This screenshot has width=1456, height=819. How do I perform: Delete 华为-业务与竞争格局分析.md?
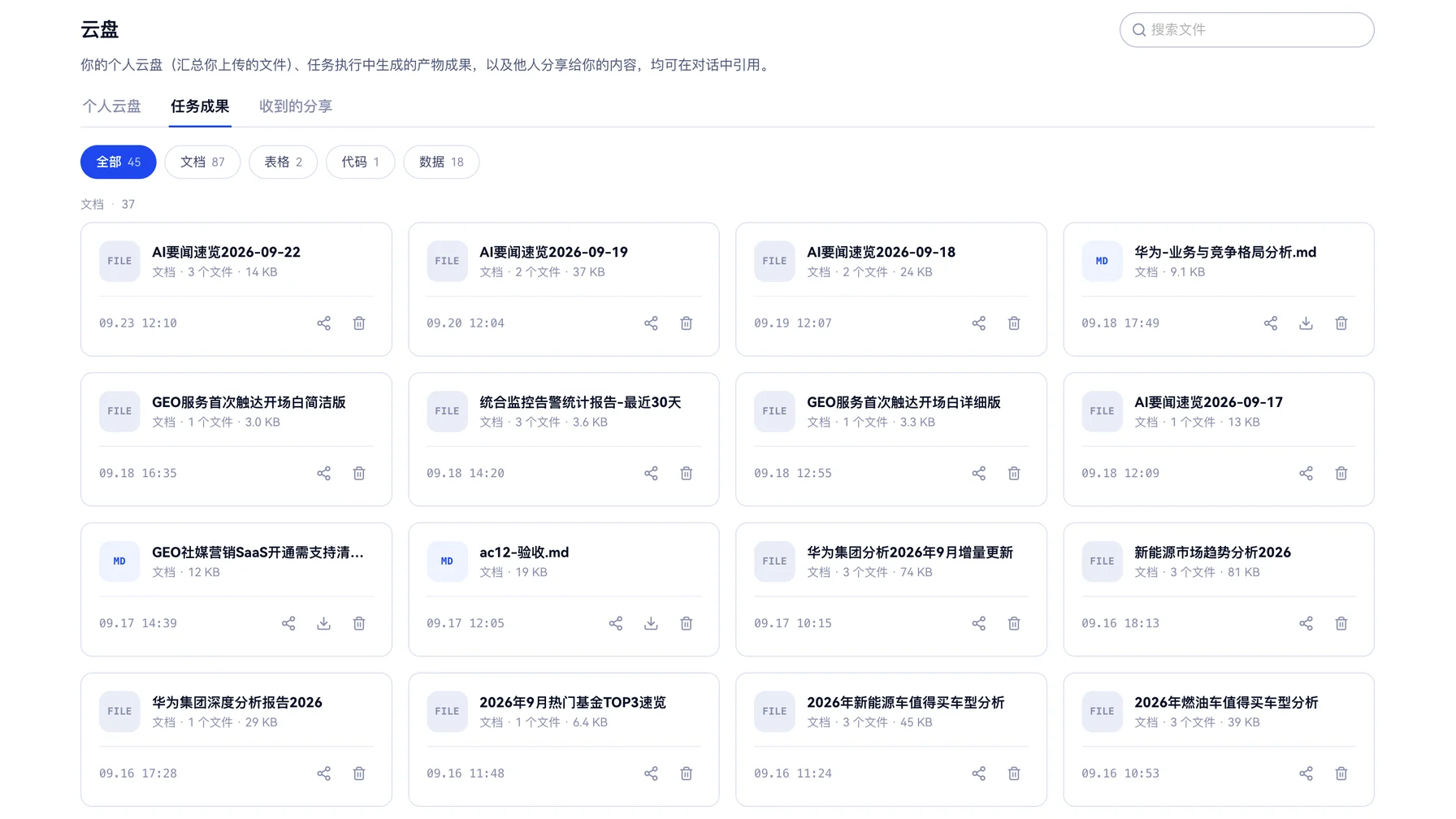pyautogui.click(x=1341, y=323)
